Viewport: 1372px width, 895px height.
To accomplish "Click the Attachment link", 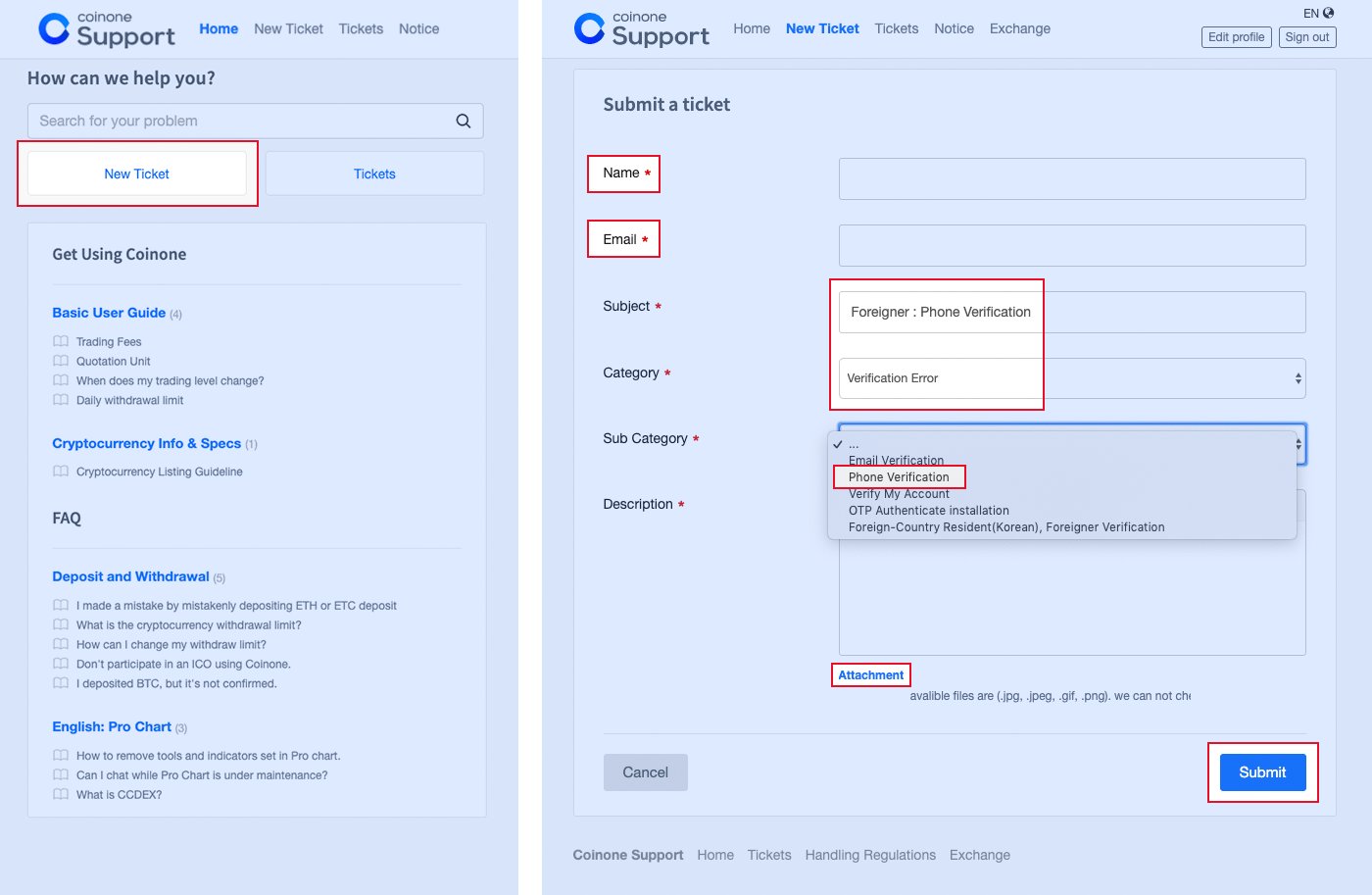I will (x=870, y=674).
